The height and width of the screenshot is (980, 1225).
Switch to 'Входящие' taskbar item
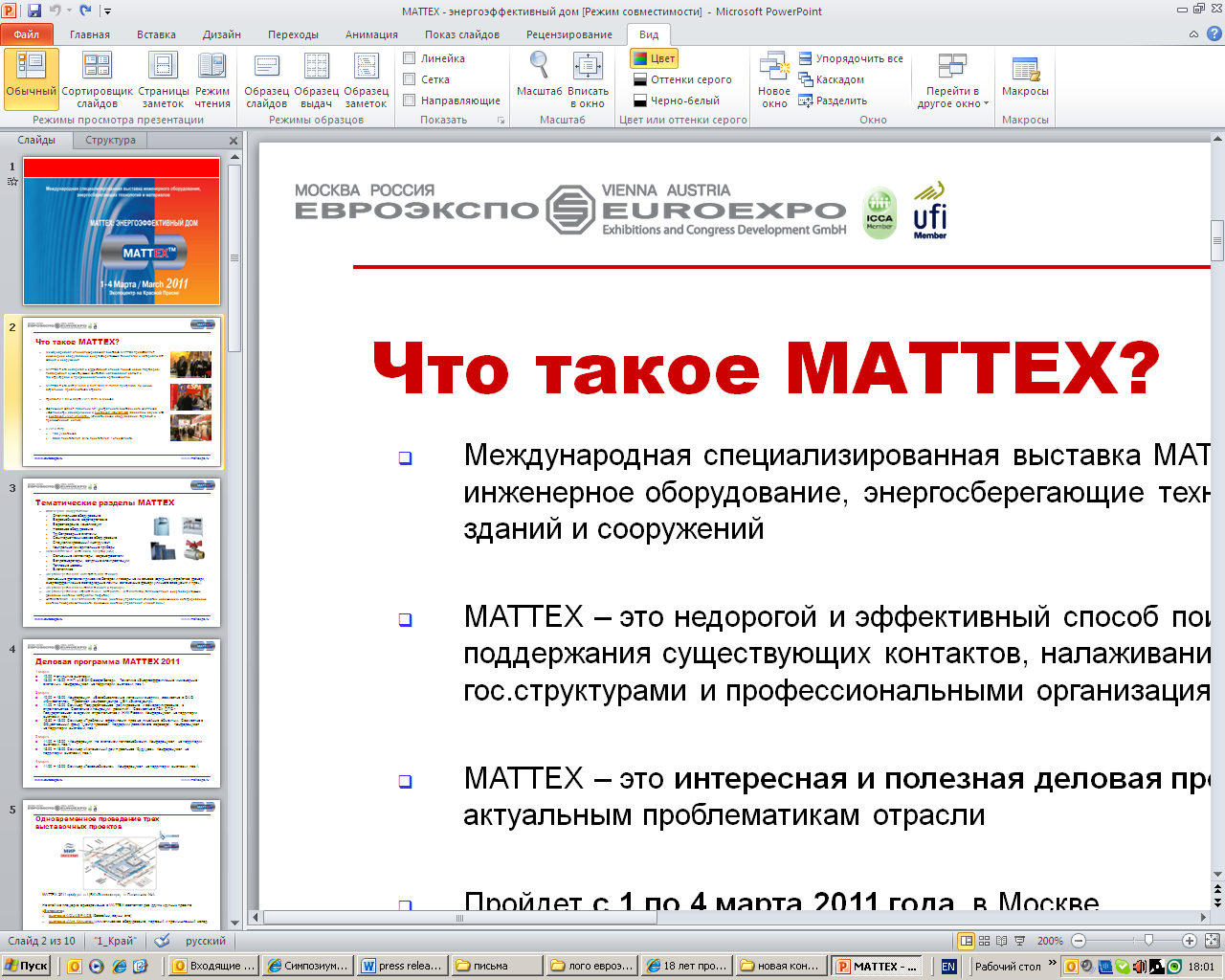click(x=213, y=966)
